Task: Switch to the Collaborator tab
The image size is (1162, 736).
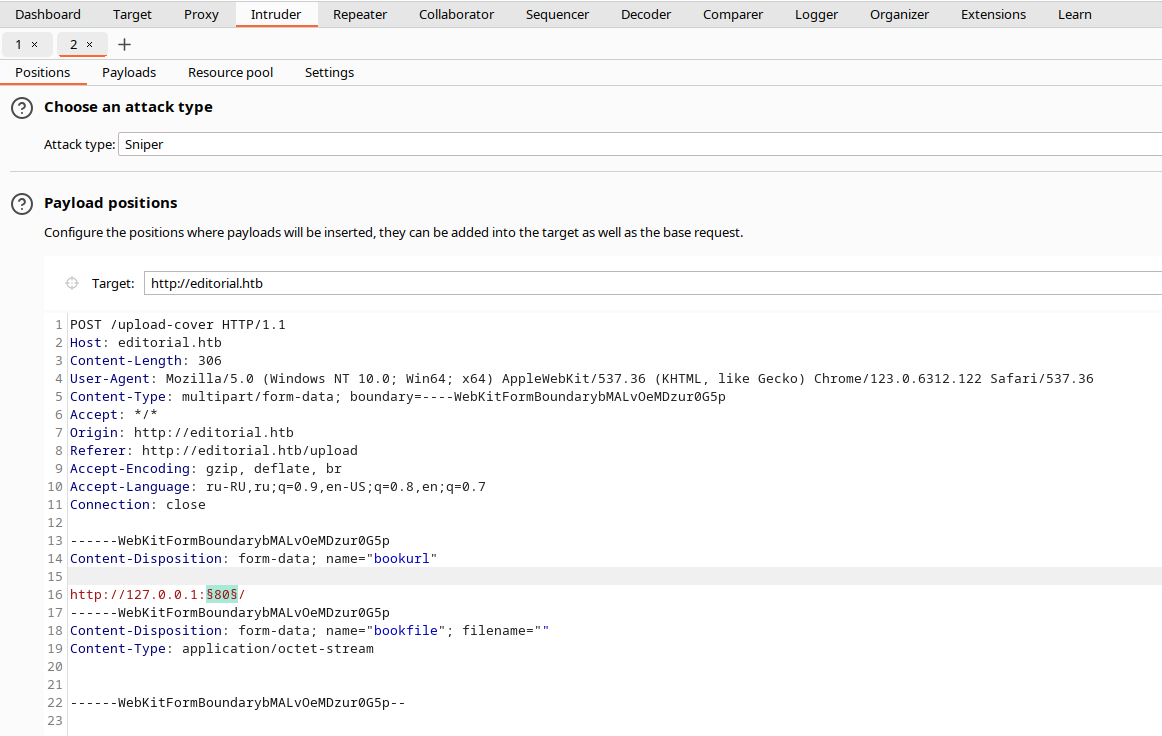Action: coord(456,14)
